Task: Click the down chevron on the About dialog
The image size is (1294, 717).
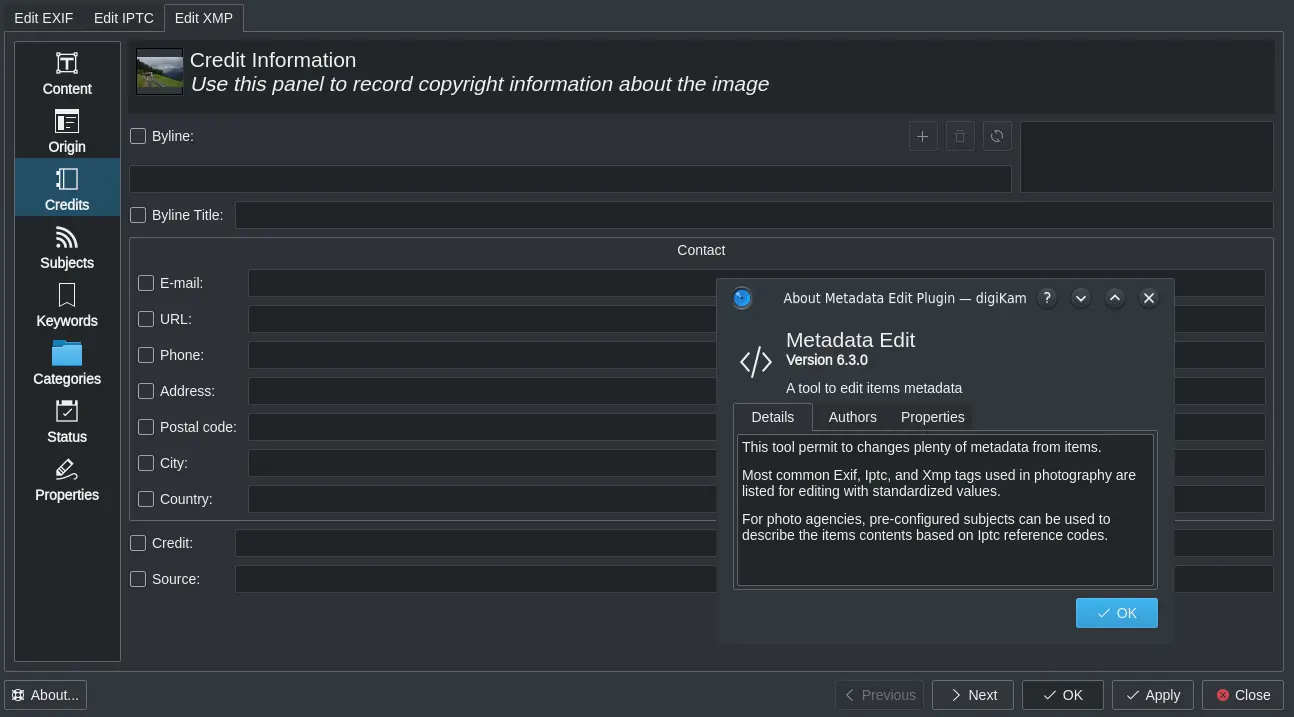Action: point(1080,297)
